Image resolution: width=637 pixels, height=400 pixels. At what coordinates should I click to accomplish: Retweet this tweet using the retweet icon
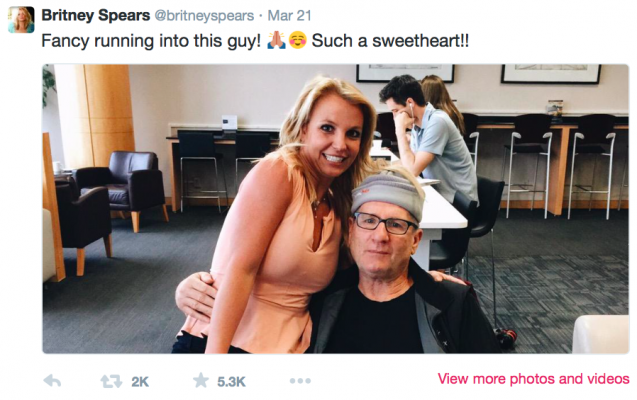pos(112,381)
